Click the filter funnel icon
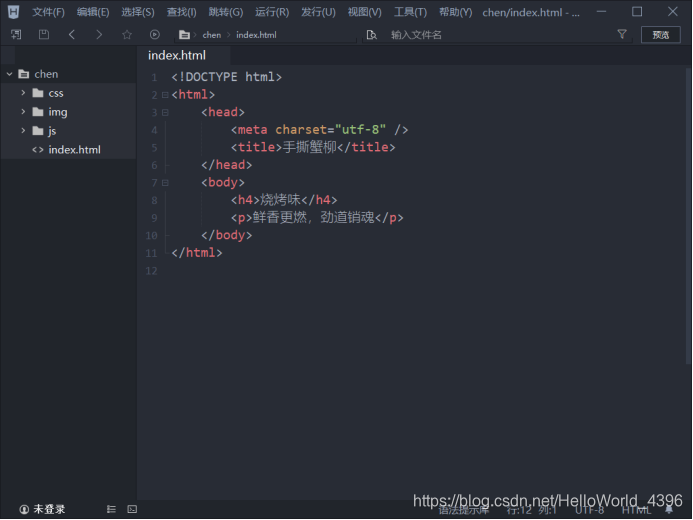This screenshot has width=693, height=520. point(622,34)
